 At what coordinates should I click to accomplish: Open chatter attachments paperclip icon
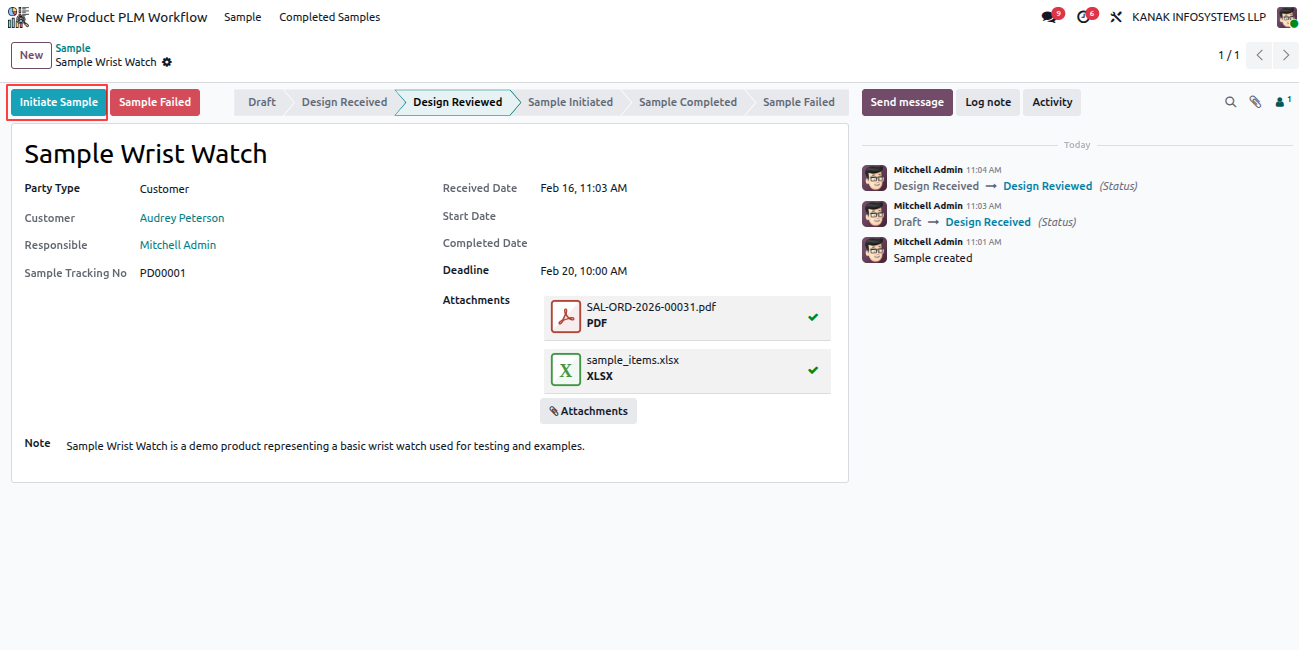point(1256,102)
